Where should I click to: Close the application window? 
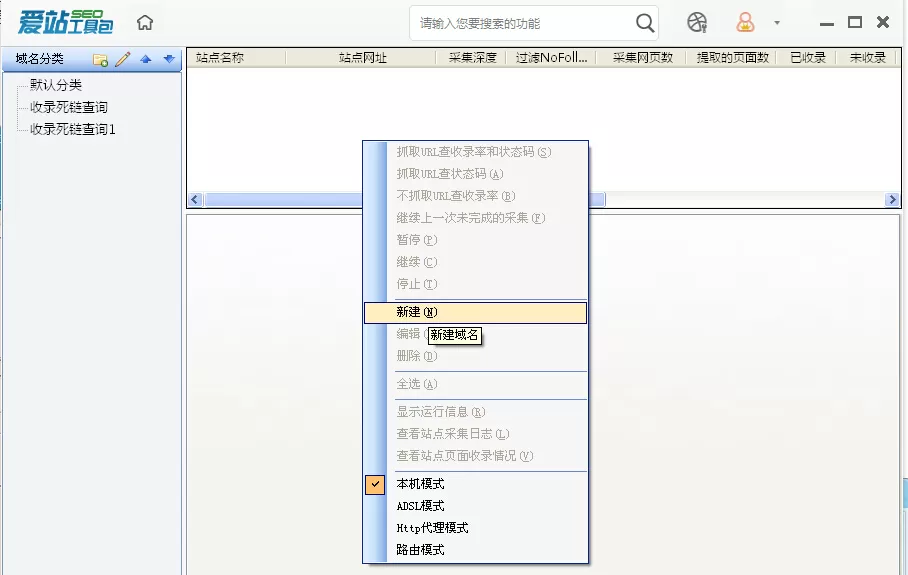883,22
